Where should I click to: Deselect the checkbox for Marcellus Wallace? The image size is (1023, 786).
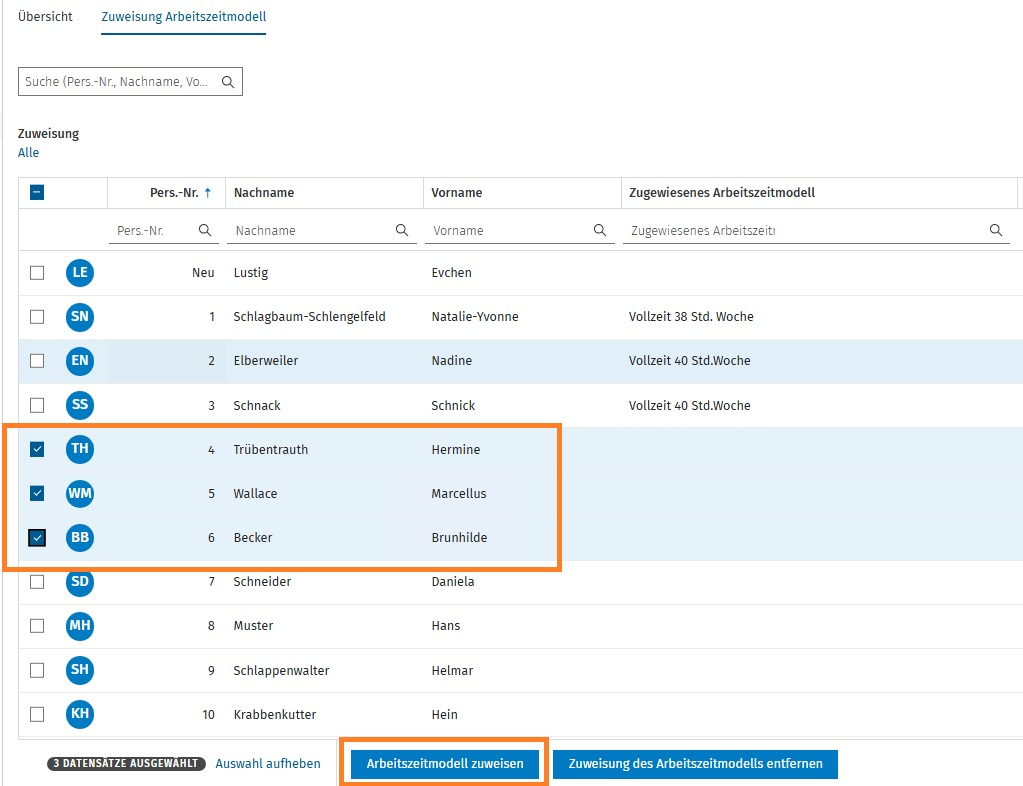37,493
